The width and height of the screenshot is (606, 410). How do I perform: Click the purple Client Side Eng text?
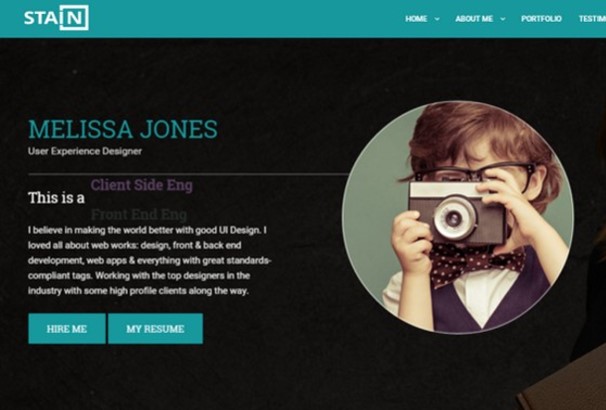coord(141,185)
